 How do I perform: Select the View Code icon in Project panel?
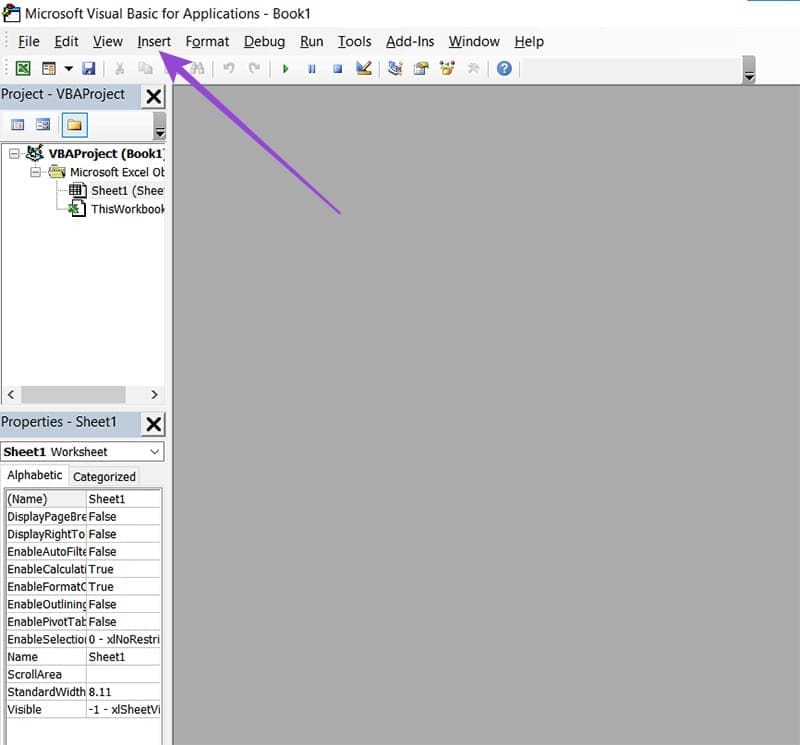tap(17, 124)
